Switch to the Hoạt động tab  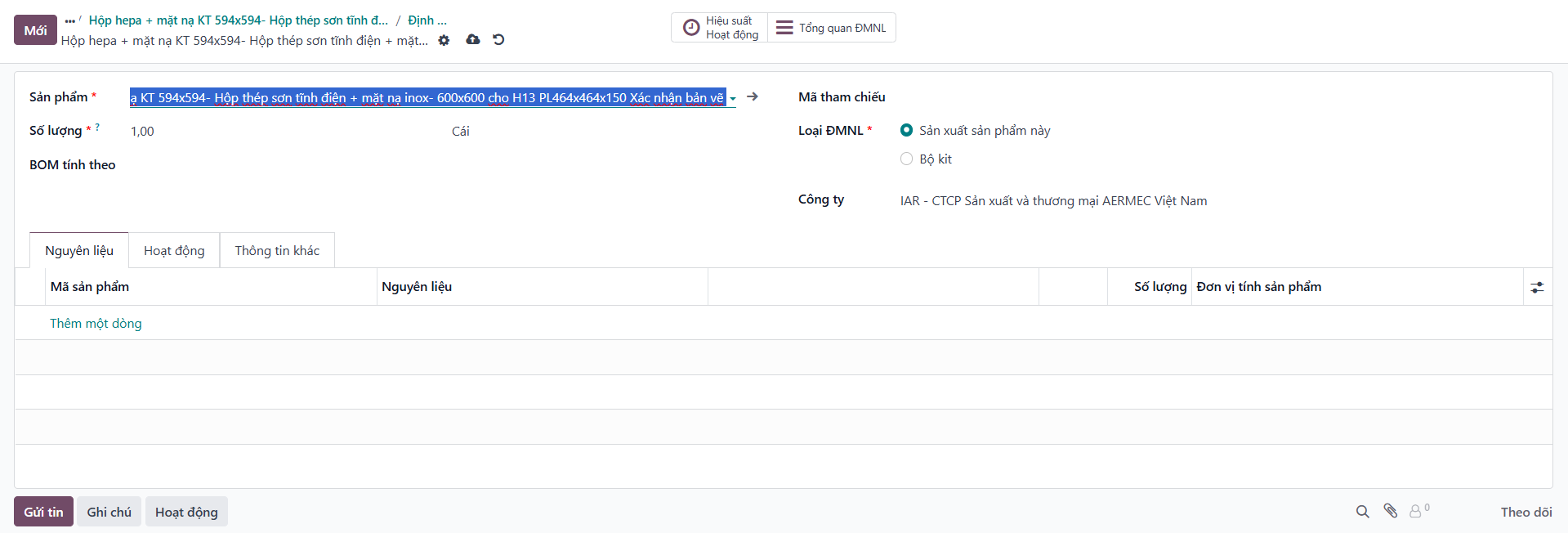(174, 250)
